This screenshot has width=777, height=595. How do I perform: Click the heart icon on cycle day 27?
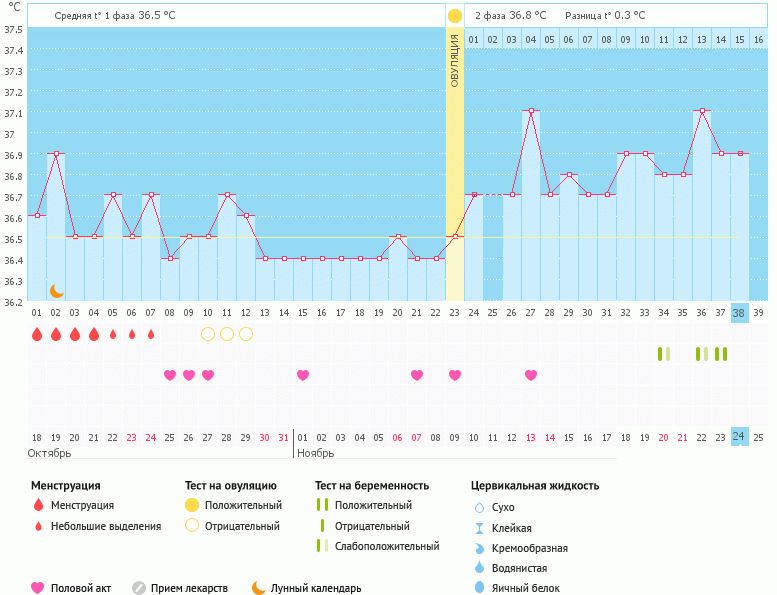531,375
